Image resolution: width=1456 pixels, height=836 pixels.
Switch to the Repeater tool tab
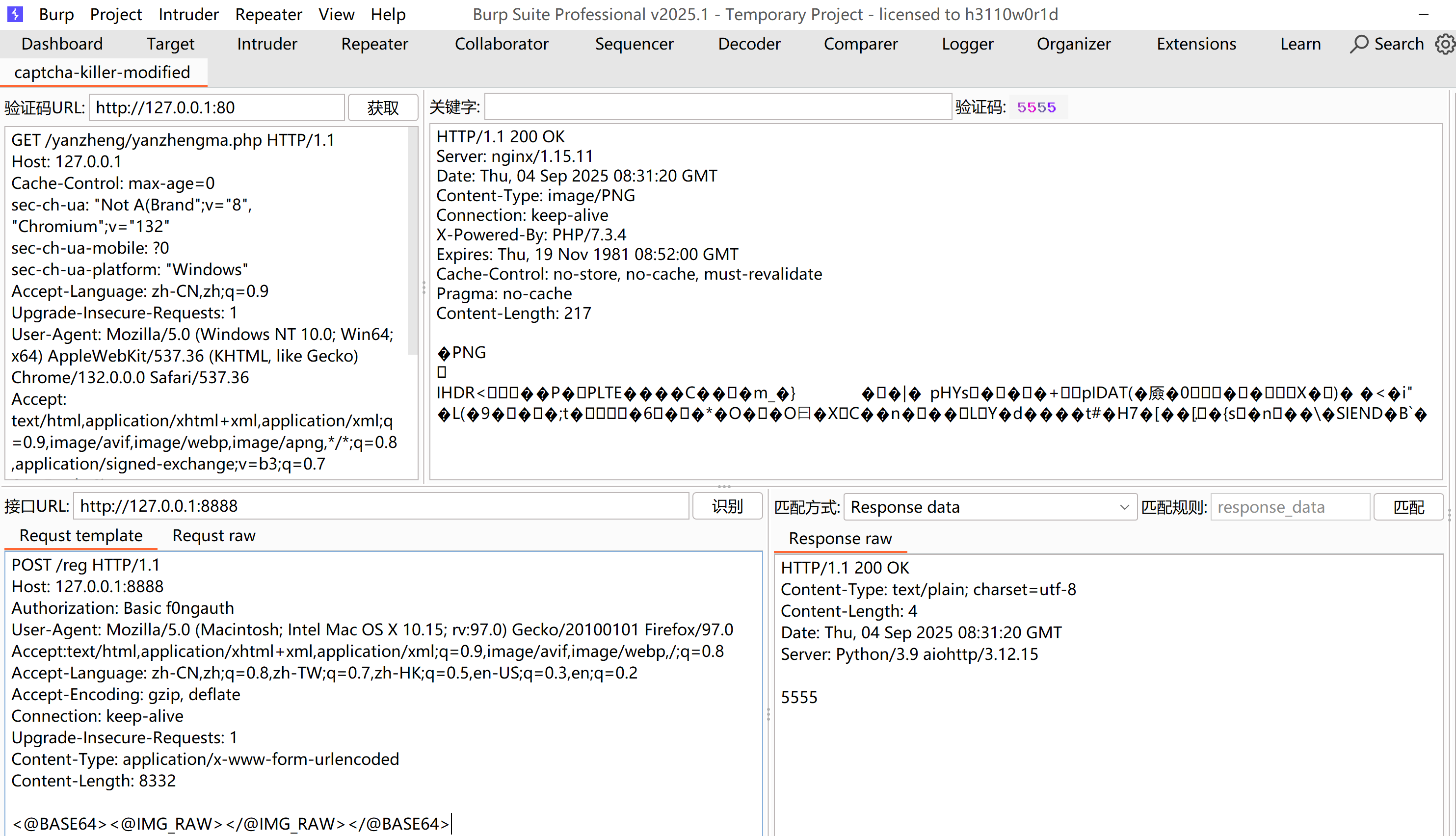click(375, 44)
